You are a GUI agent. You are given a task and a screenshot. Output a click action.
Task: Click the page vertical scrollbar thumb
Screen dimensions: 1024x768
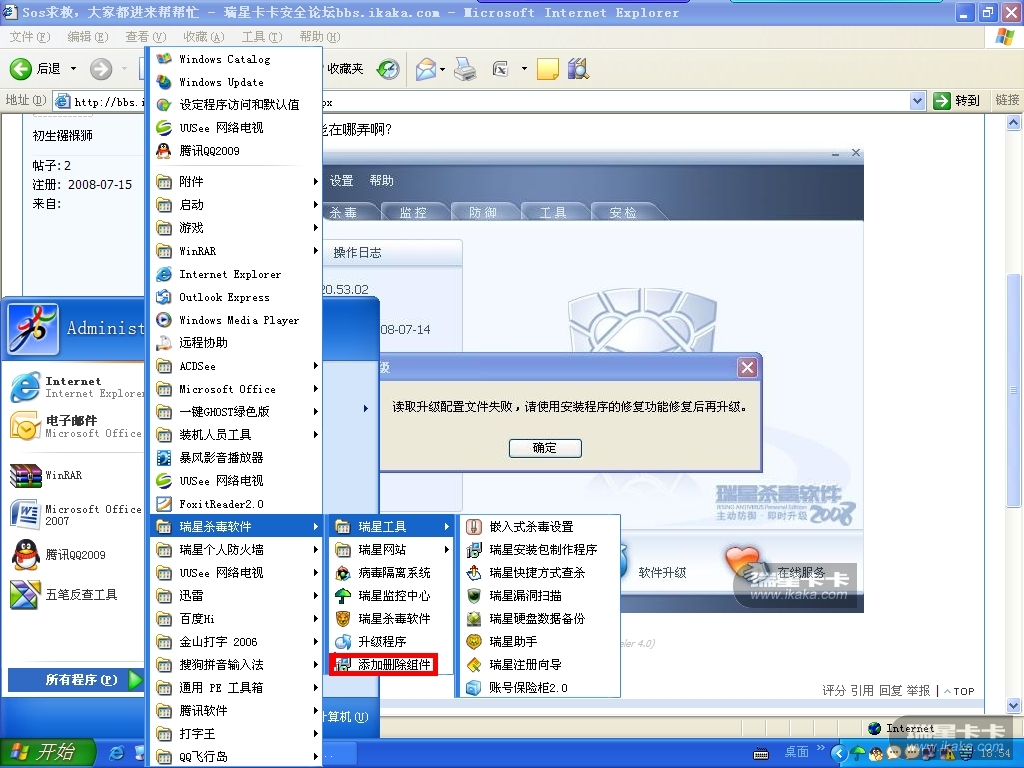[x=1014, y=391]
